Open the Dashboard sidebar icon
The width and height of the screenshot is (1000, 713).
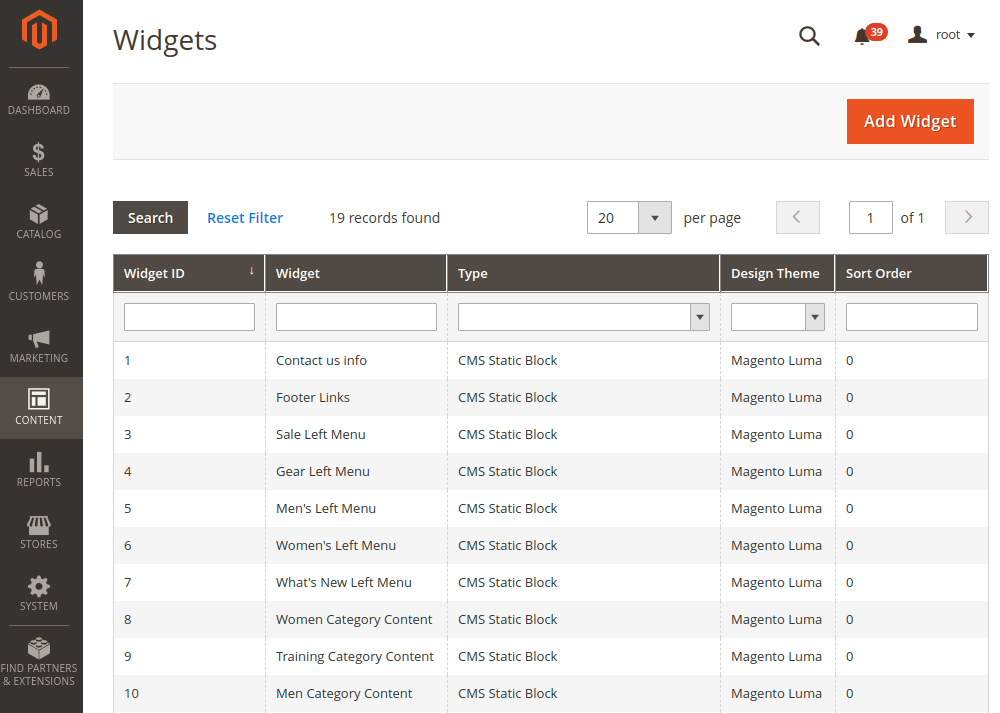tap(39, 93)
